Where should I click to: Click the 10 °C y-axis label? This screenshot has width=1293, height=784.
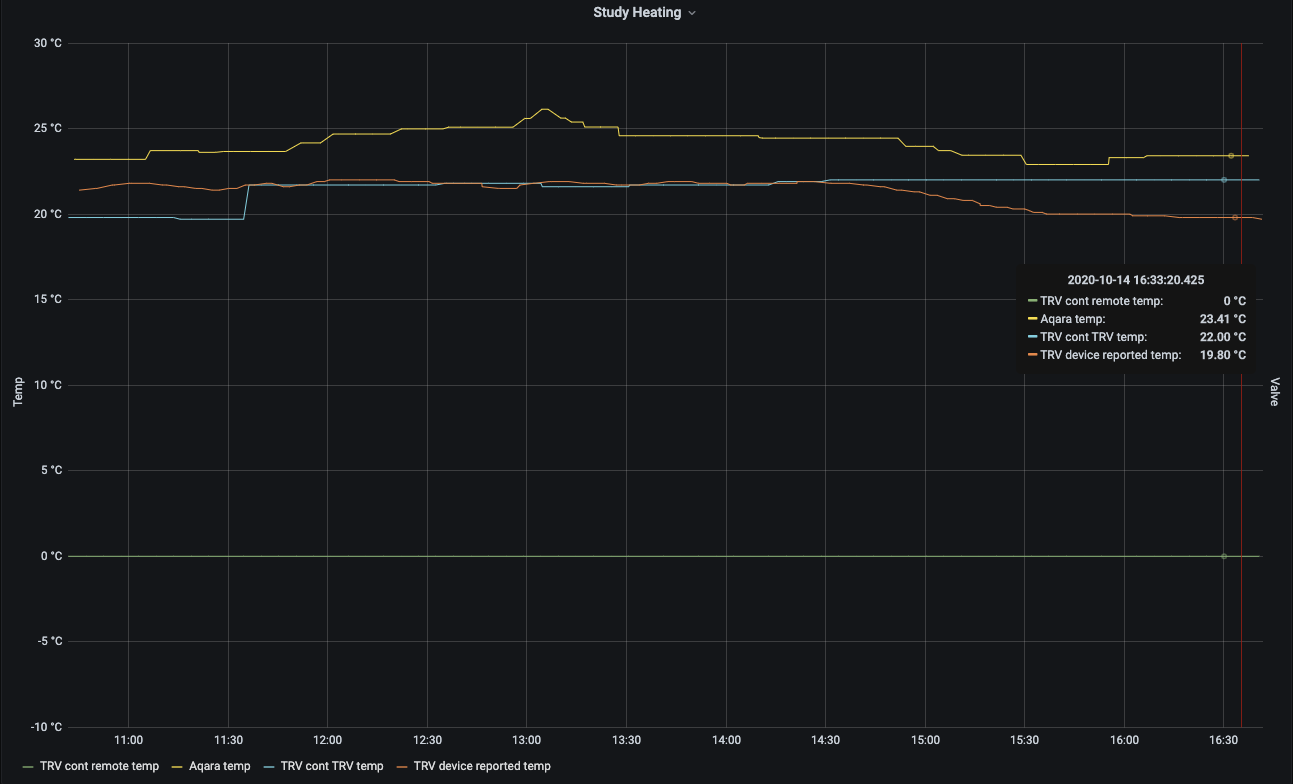47,385
